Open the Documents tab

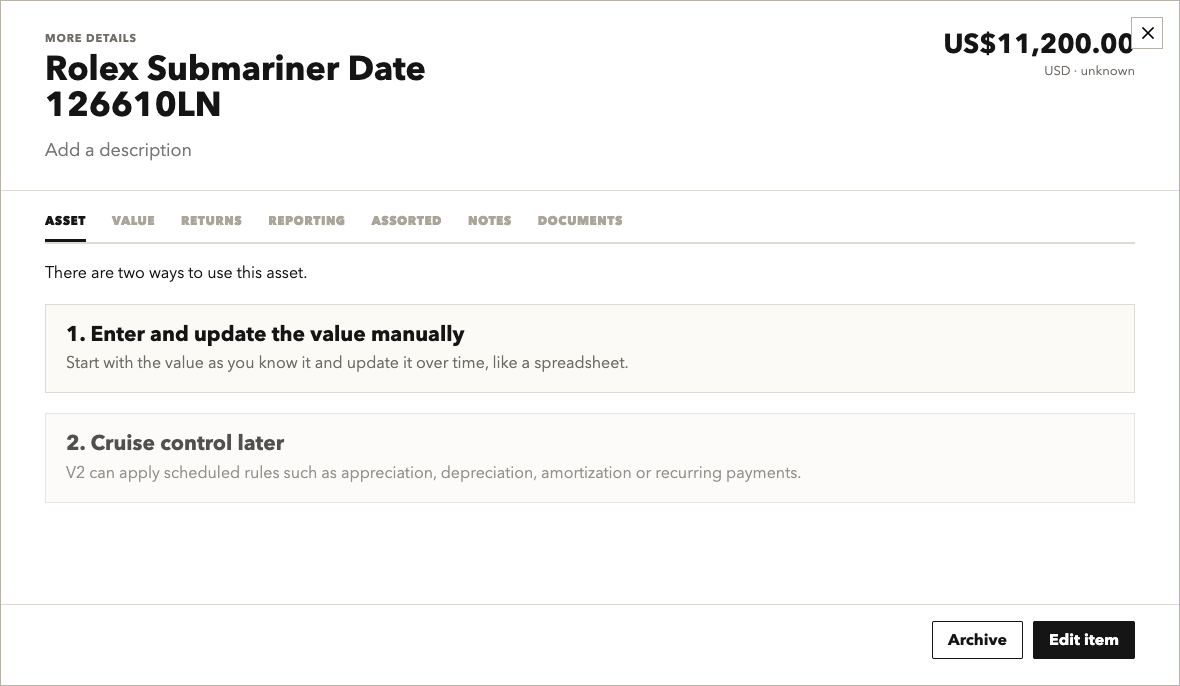[580, 220]
